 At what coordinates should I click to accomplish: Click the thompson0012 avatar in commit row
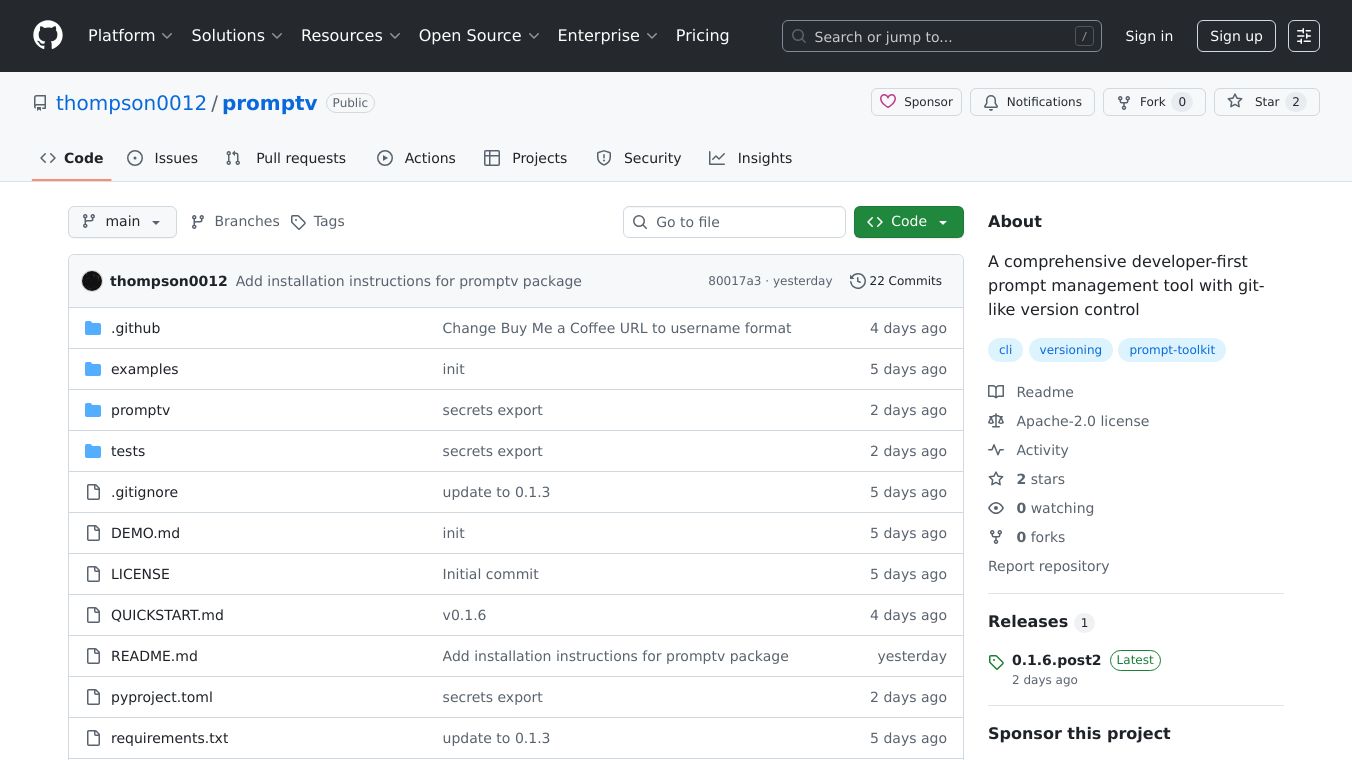pyautogui.click(x=92, y=281)
